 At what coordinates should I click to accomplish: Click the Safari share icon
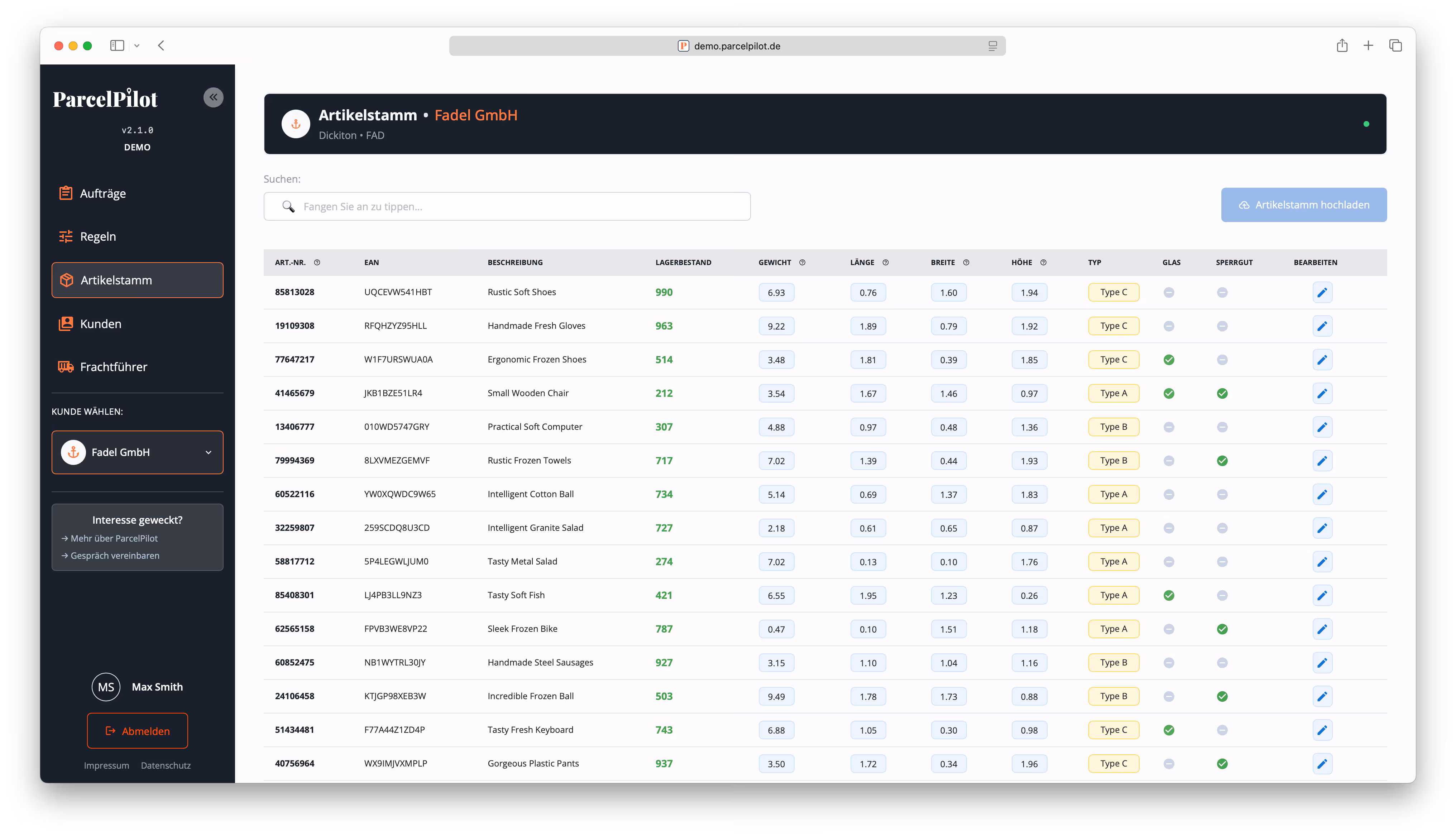[1342, 45]
